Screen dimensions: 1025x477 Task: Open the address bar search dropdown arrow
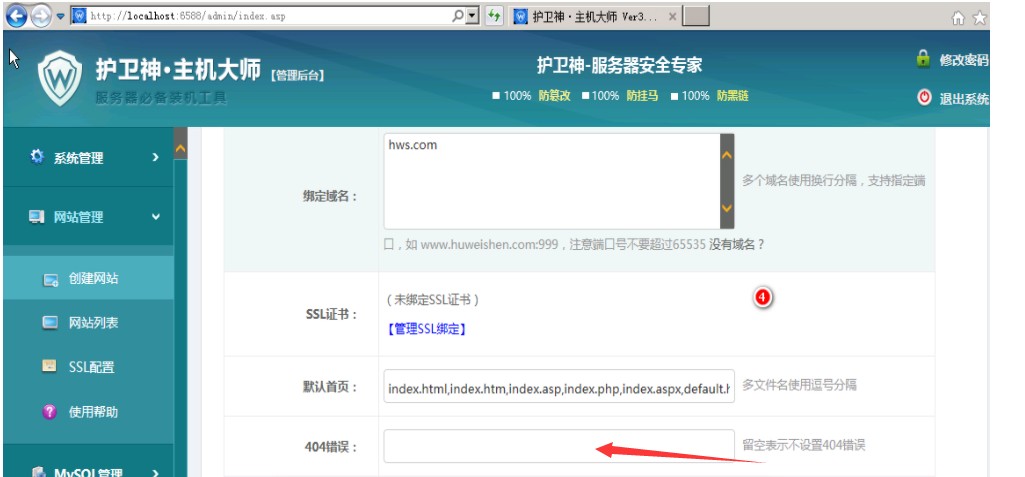[473, 16]
